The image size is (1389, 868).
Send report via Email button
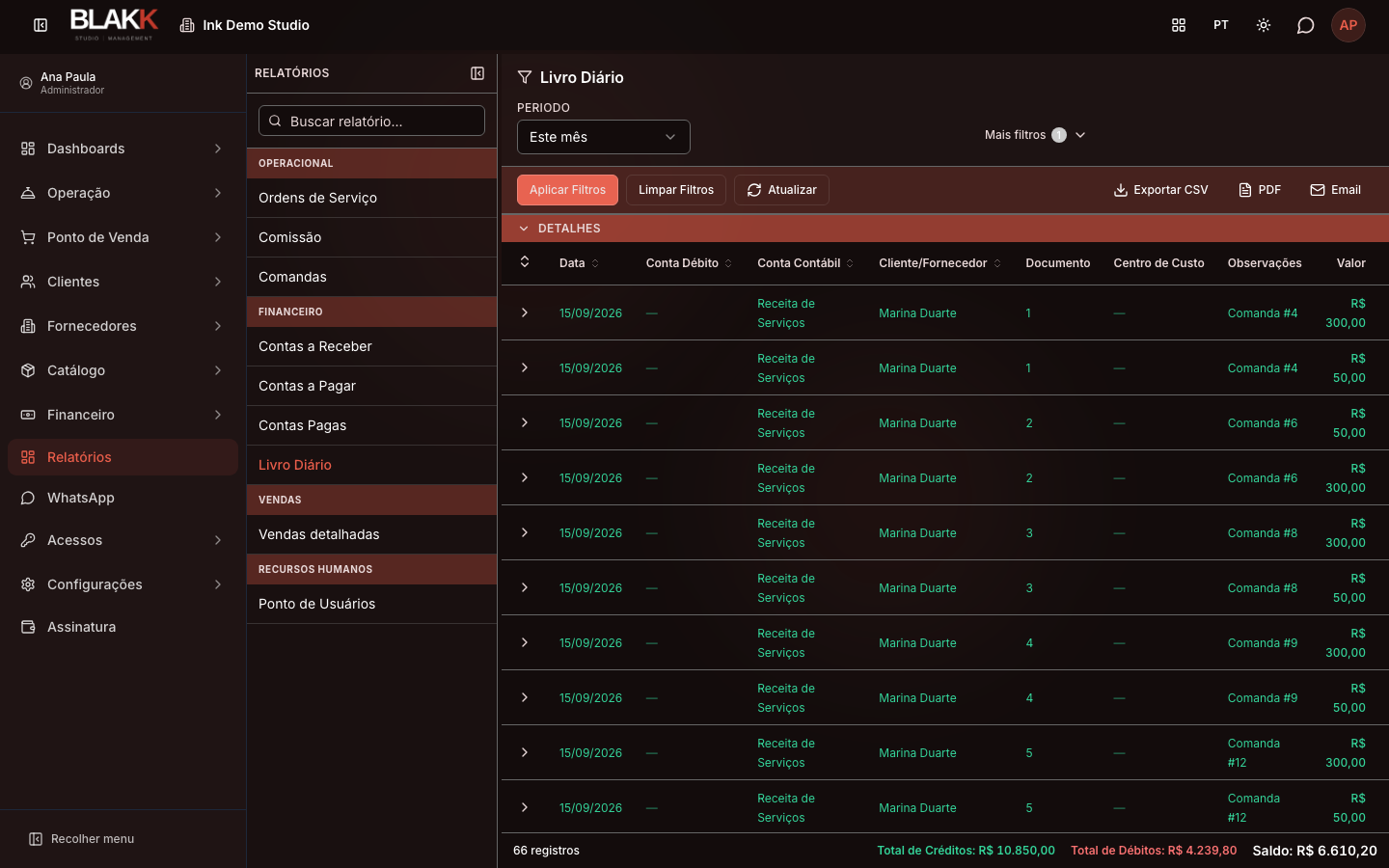coord(1335,190)
